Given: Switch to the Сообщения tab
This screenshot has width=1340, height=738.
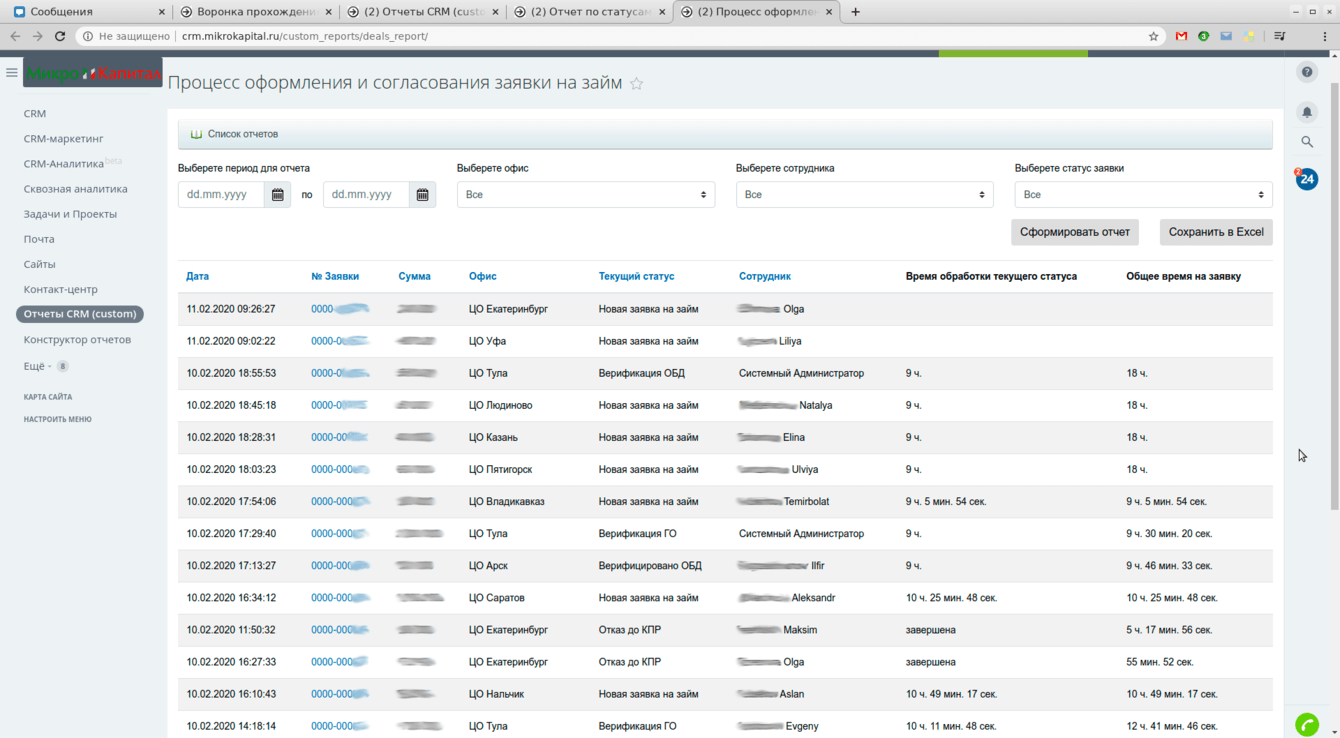Looking at the screenshot, I should click(87, 12).
